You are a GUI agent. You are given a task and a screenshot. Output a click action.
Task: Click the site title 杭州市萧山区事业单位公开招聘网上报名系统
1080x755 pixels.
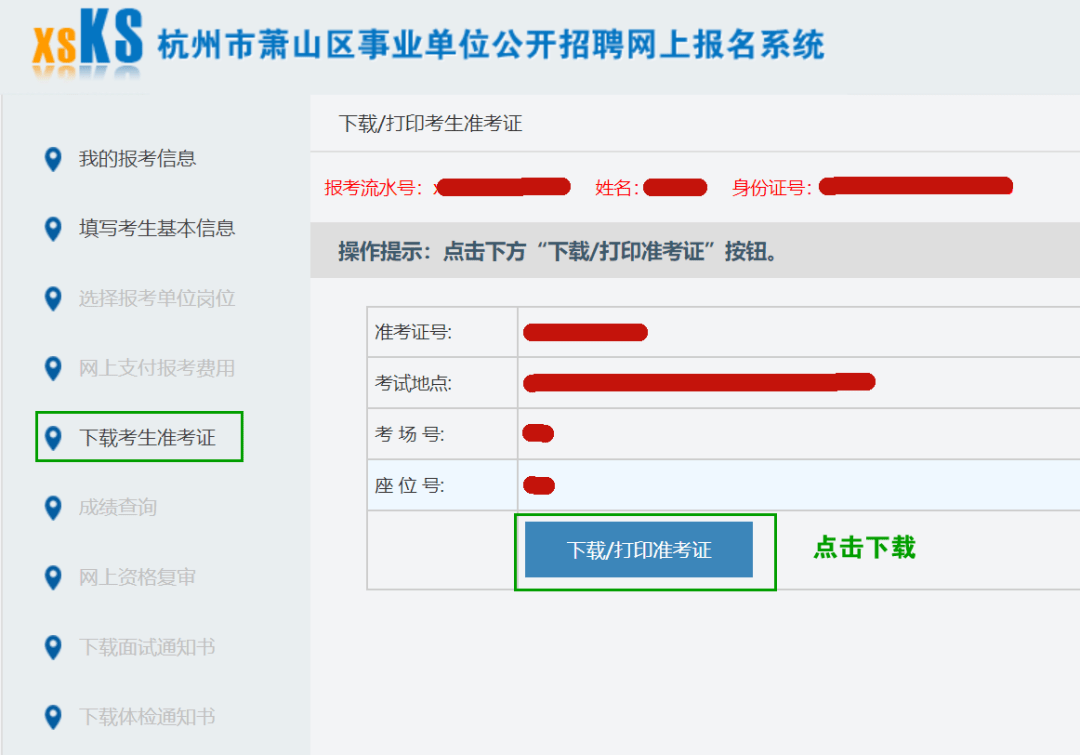click(x=490, y=45)
